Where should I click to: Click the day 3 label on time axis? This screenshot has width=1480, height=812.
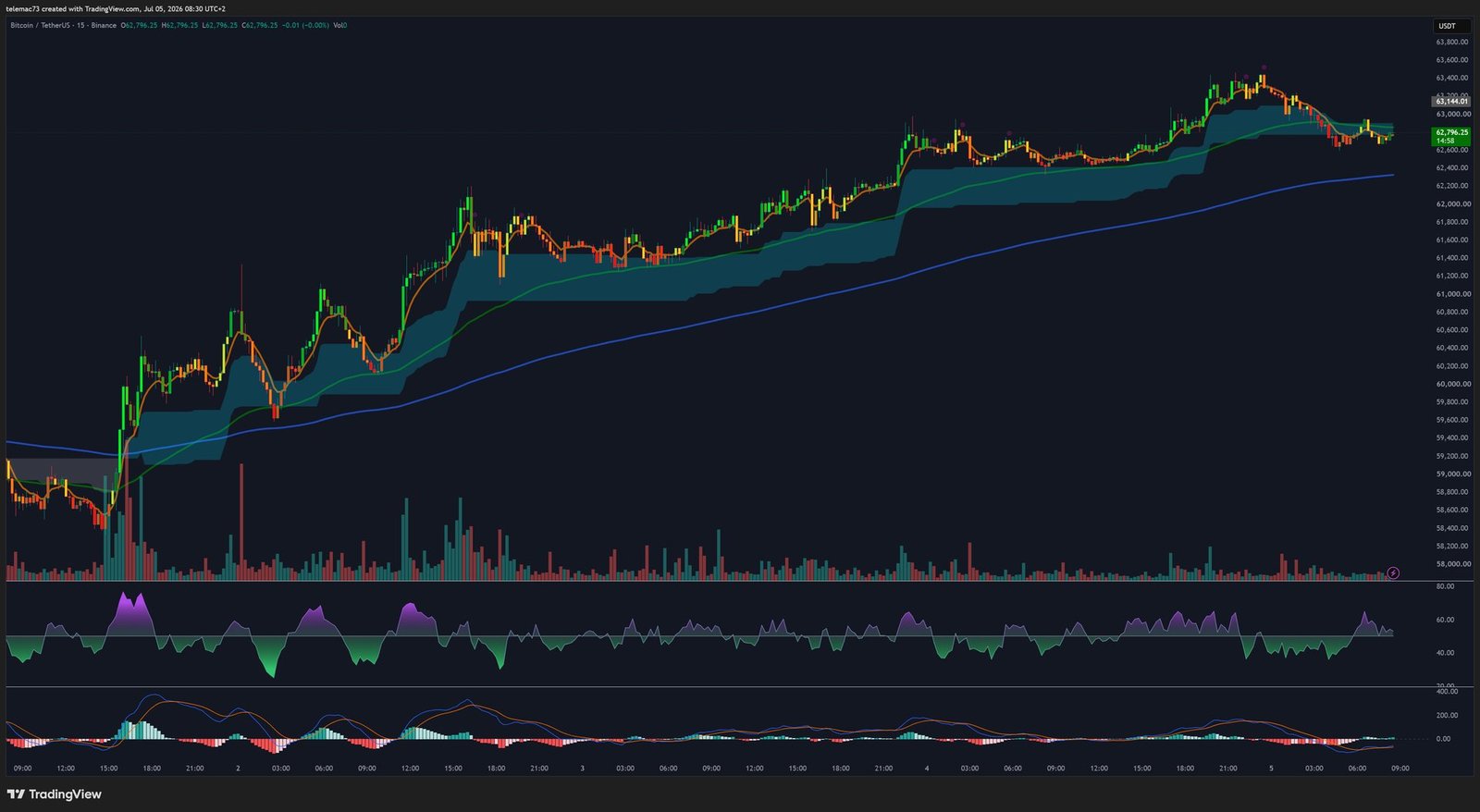tap(582, 769)
